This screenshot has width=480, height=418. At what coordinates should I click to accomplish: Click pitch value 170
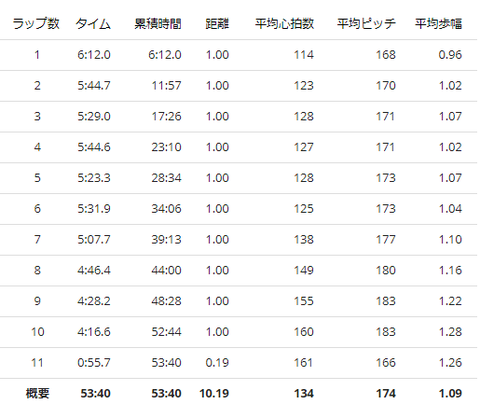coord(386,86)
